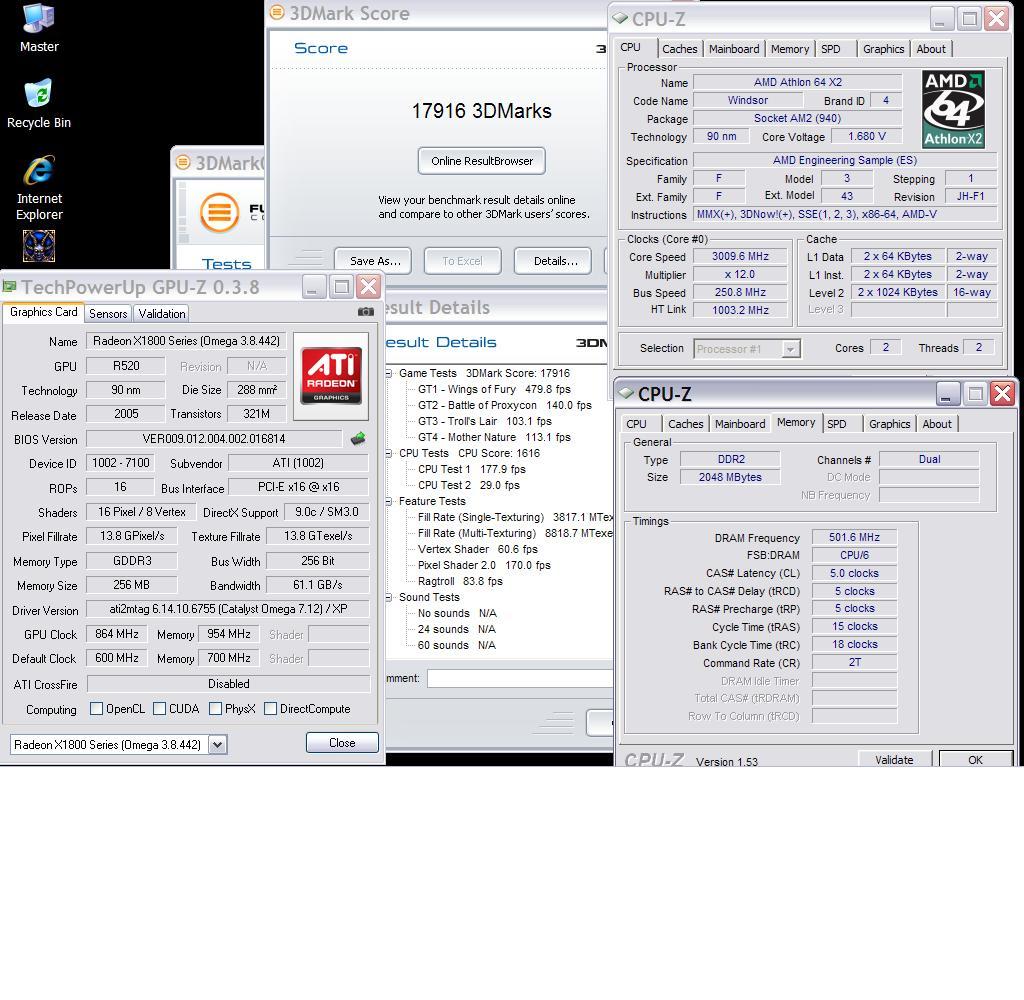
Task: Launch Internet Explorer desktop icon
Action: point(39,188)
